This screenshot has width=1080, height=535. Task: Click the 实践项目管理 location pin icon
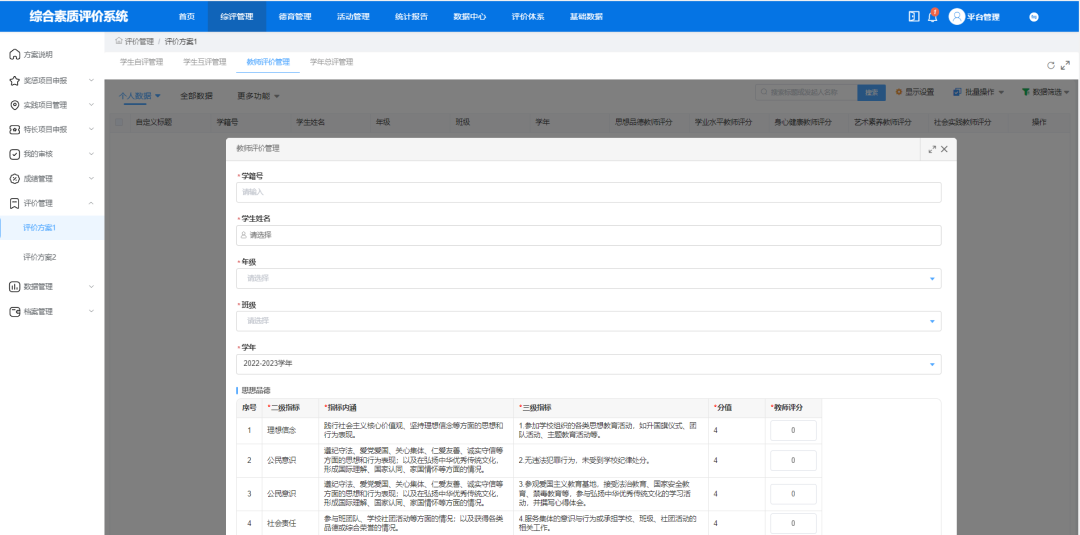pos(14,105)
